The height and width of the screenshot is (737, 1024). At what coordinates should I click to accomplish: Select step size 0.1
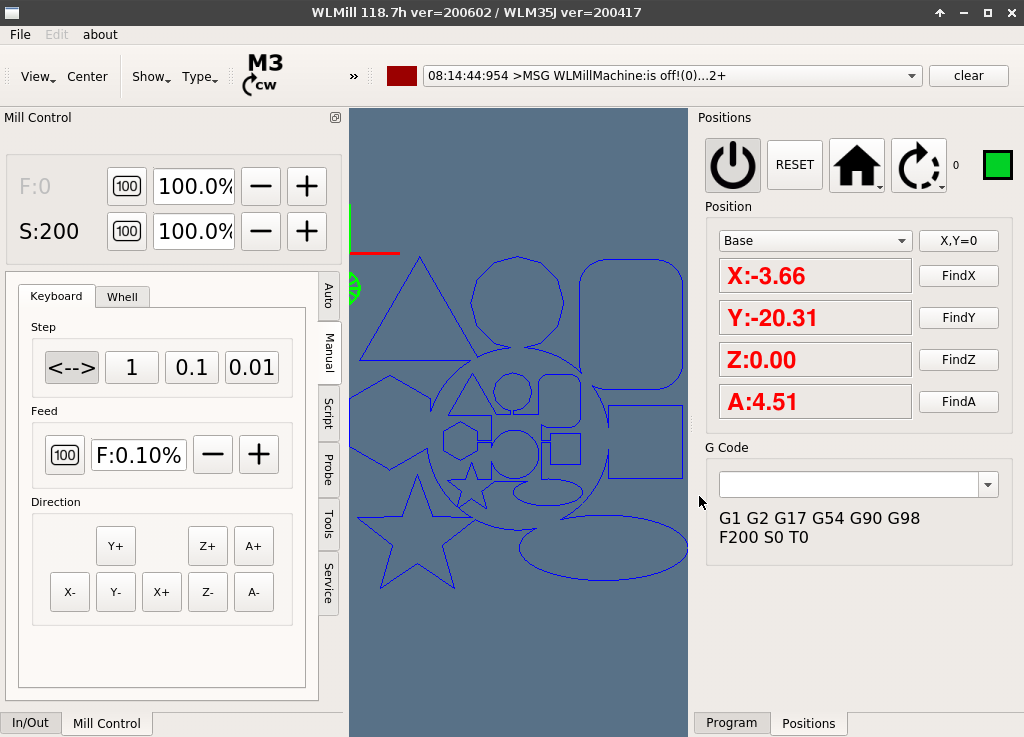(x=192, y=368)
